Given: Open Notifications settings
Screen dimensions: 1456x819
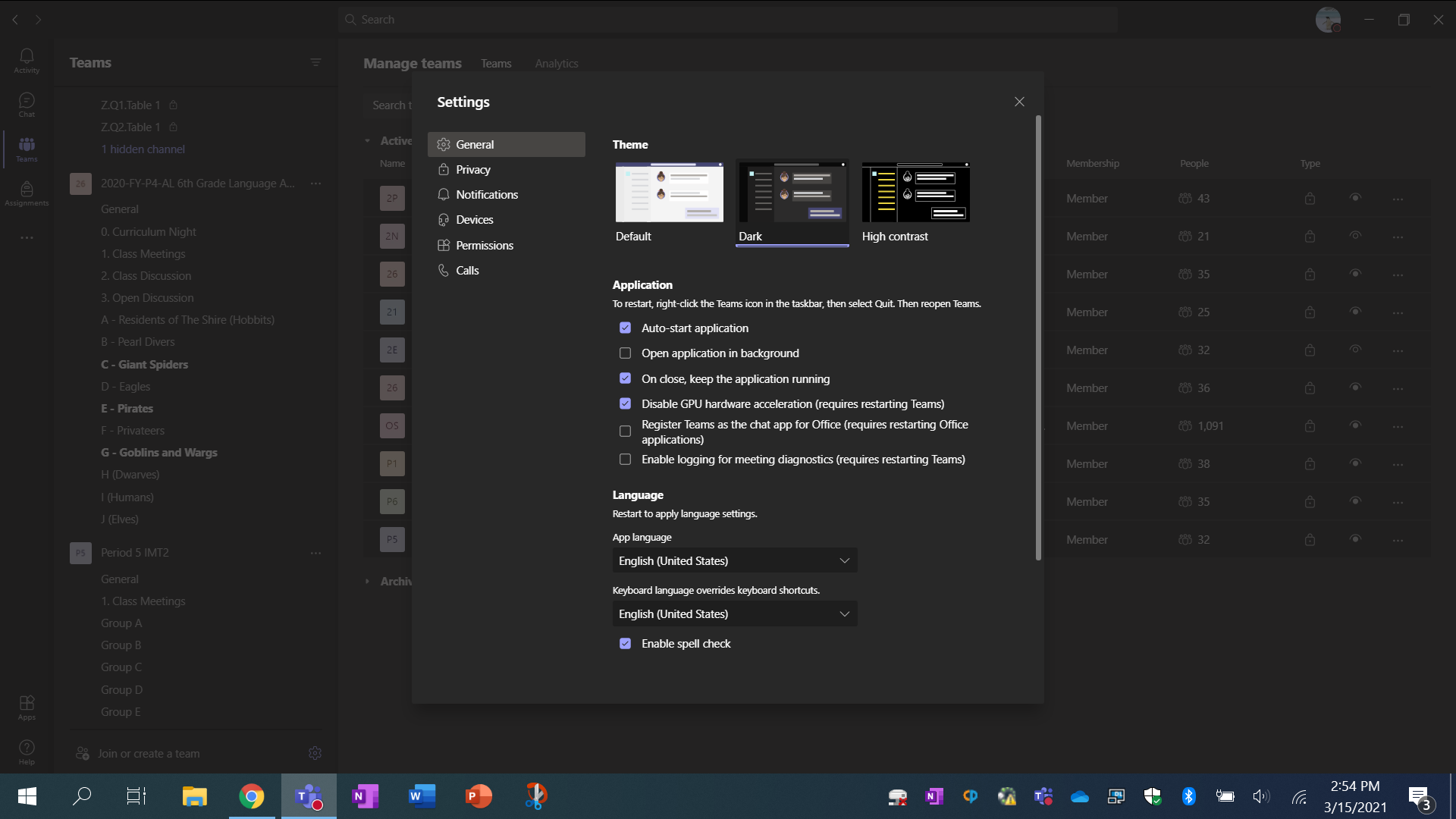Looking at the screenshot, I should (507, 195).
